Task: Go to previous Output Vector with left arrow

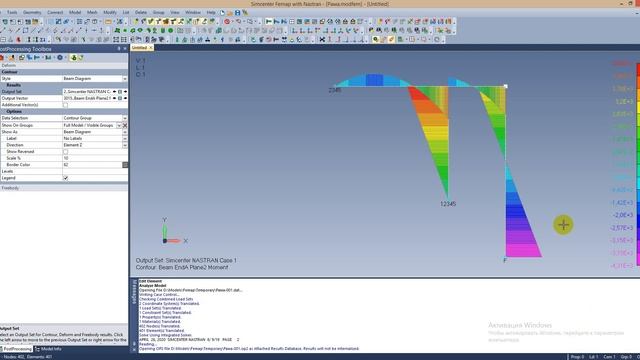Action: pos(114,98)
